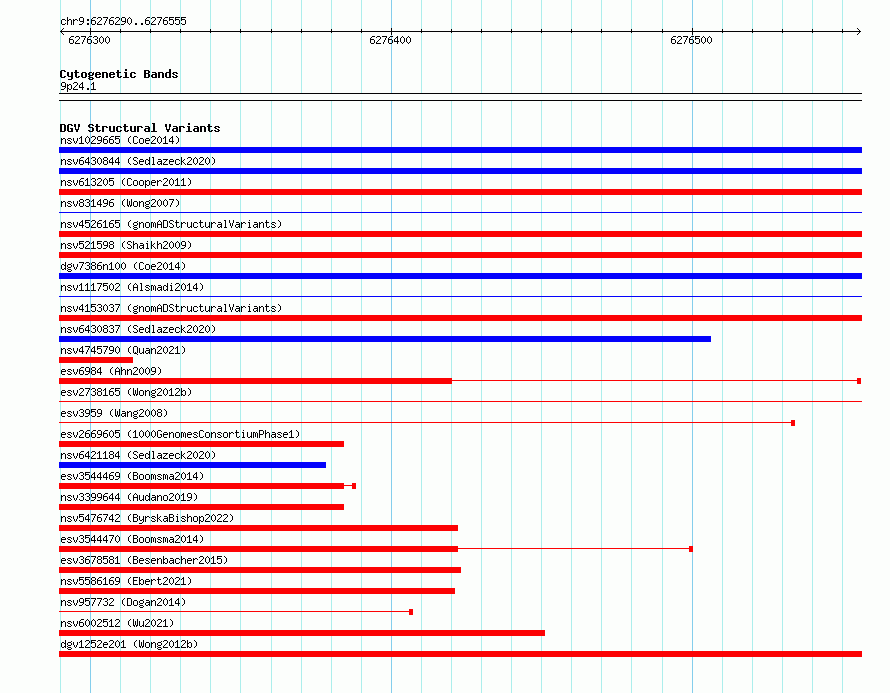Click the blue bar for nsv6430837
This screenshot has width=890, height=693.
(385, 339)
